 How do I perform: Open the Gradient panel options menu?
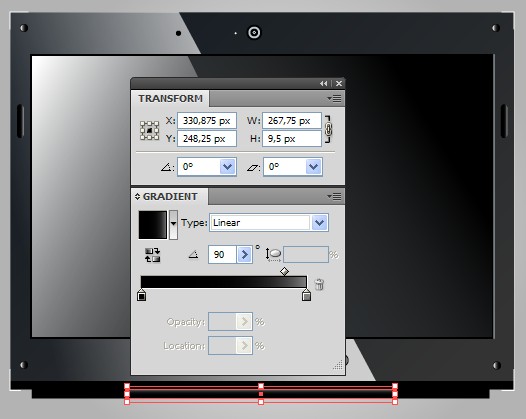tap(334, 196)
